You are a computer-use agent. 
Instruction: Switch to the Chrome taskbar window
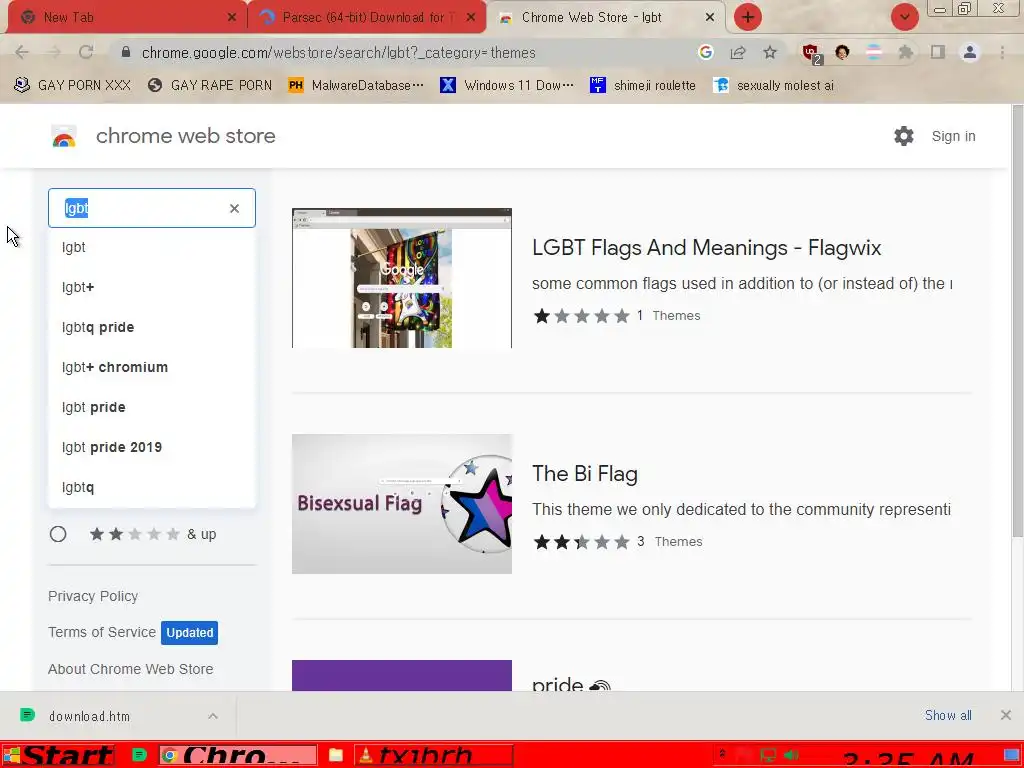[x=238, y=756]
